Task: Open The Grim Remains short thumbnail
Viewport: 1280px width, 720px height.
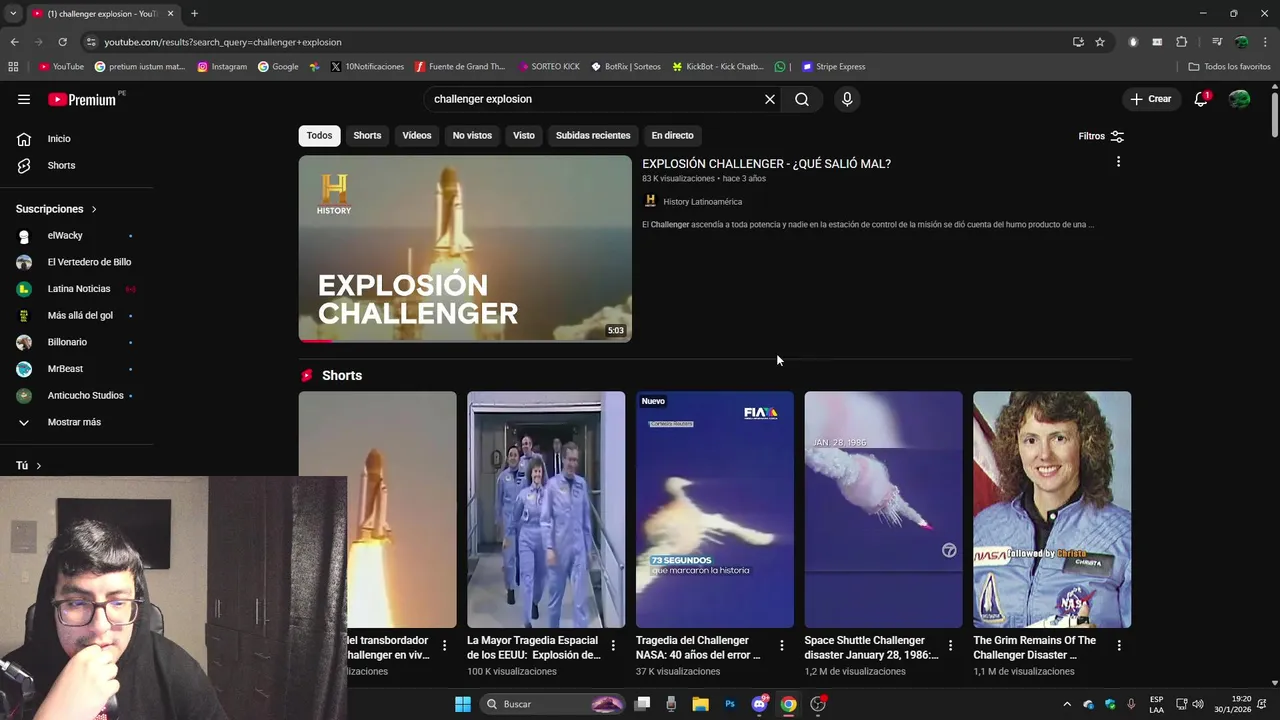Action: pyautogui.click(x=1052, y=509)
